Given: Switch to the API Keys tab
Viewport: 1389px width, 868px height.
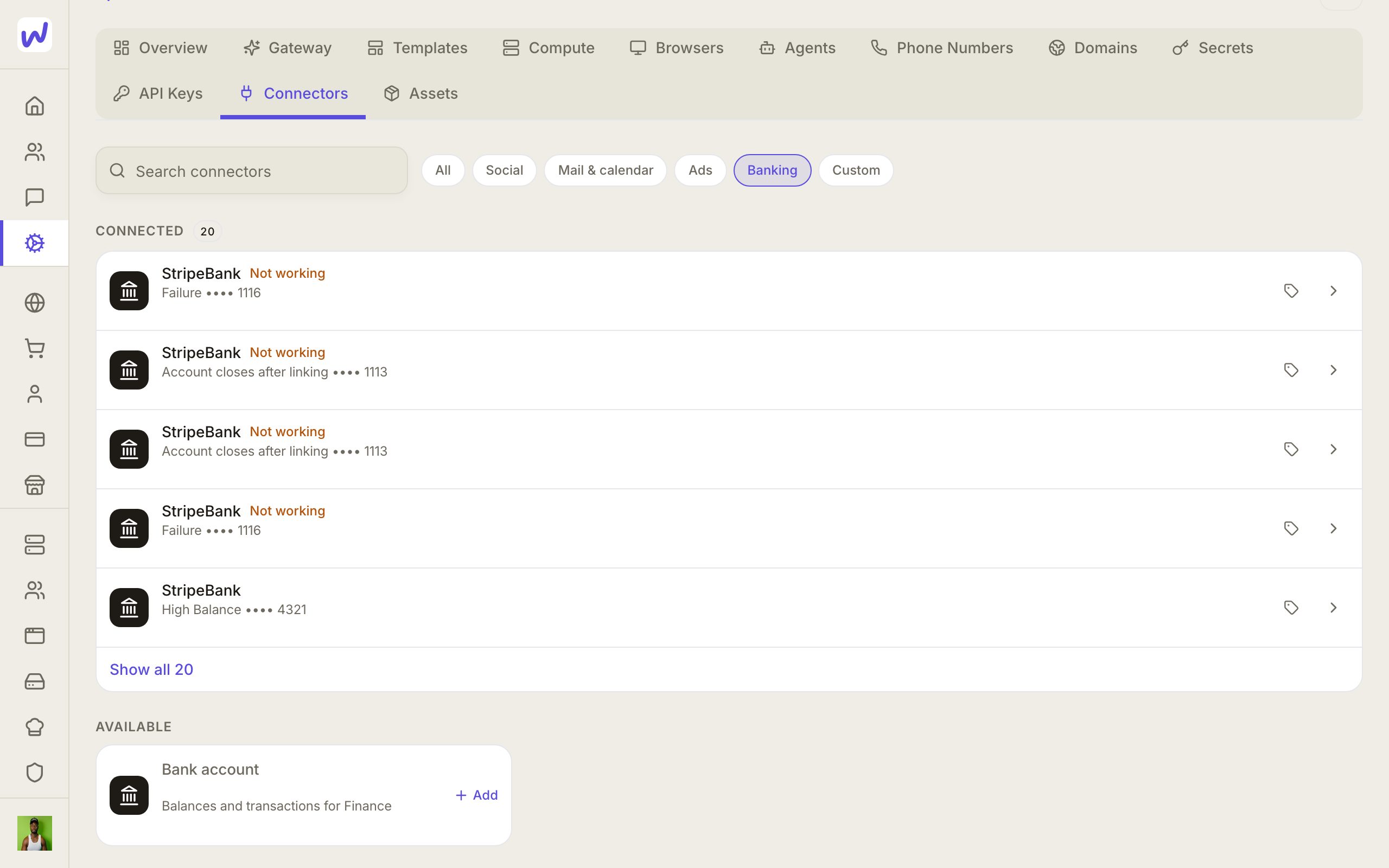Looking at the screenshot, I should pos(158,93).
